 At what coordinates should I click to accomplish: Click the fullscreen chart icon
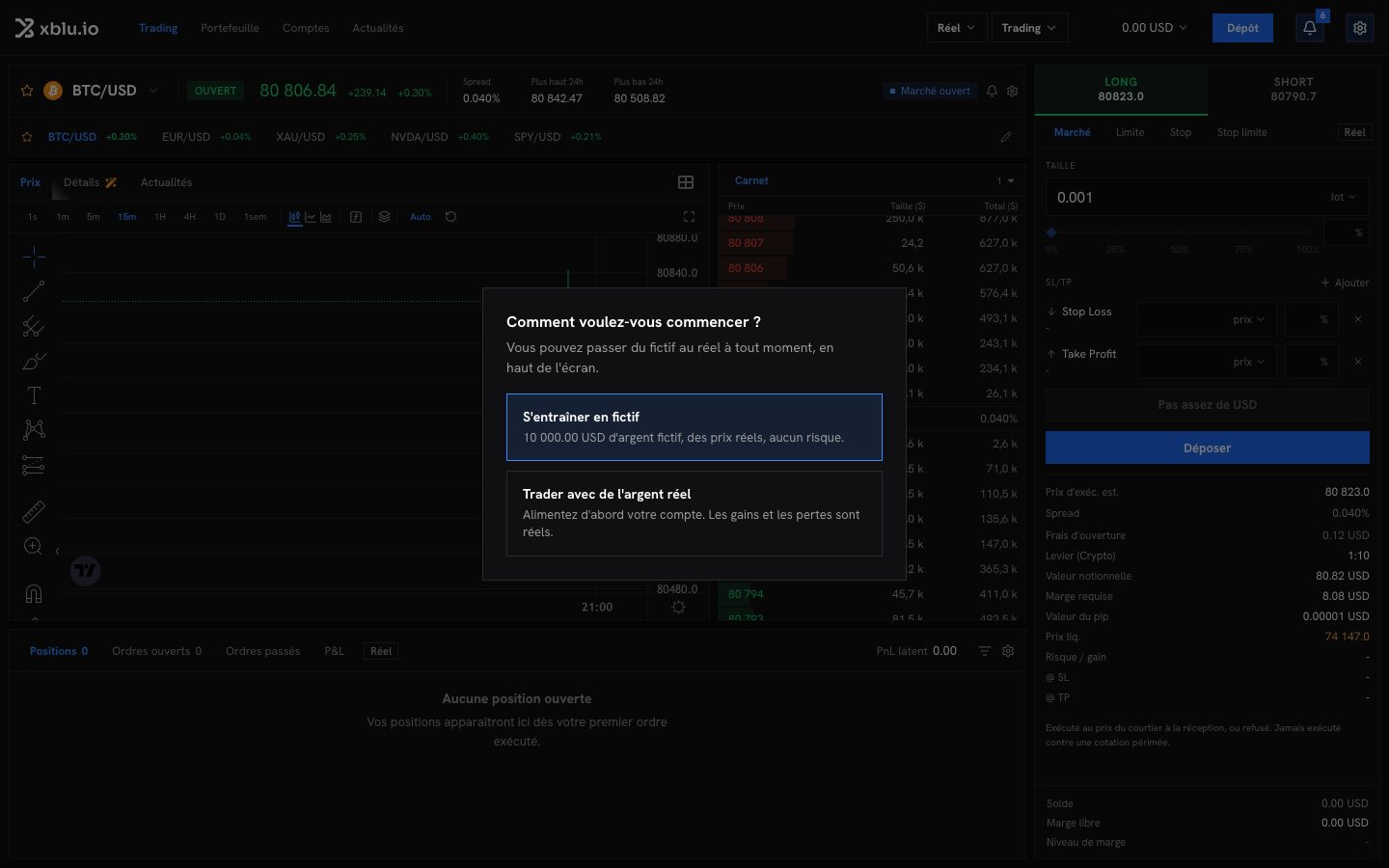689,217
